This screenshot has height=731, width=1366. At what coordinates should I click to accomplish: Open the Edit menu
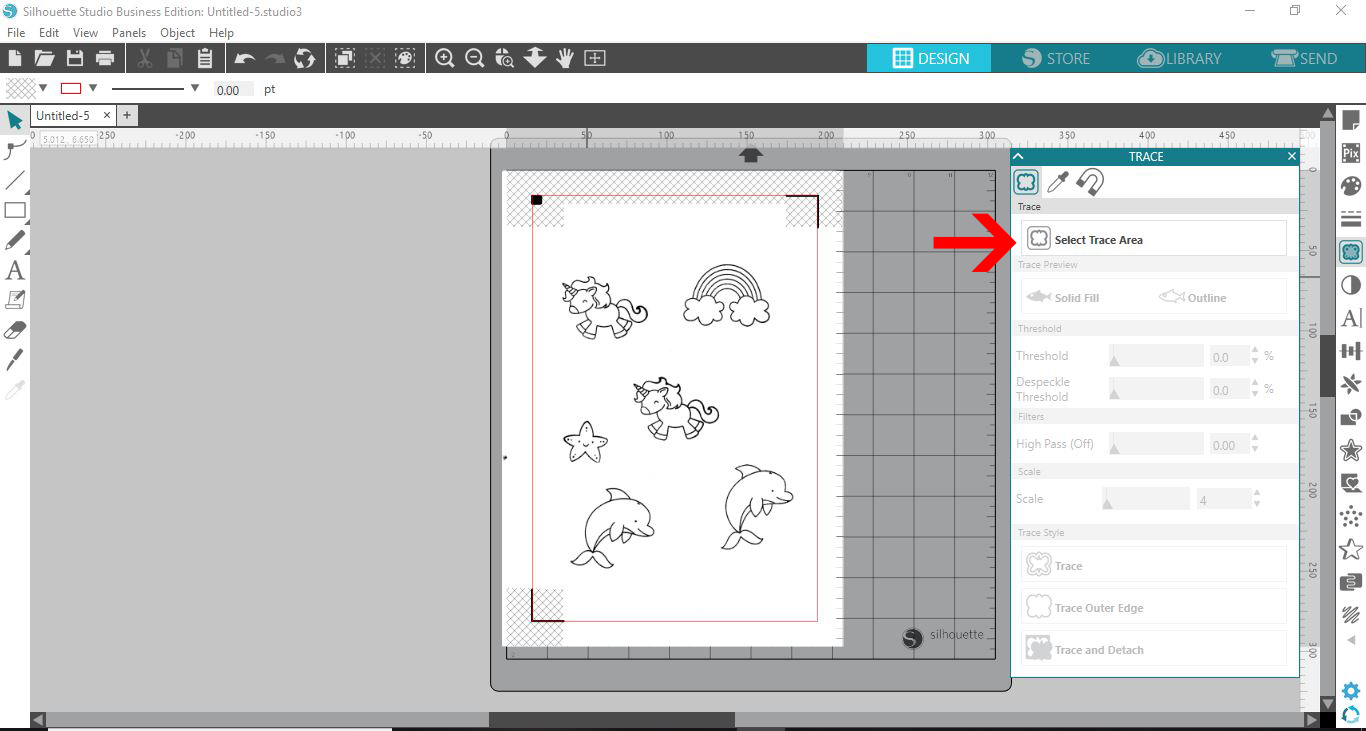coord(49,32)
